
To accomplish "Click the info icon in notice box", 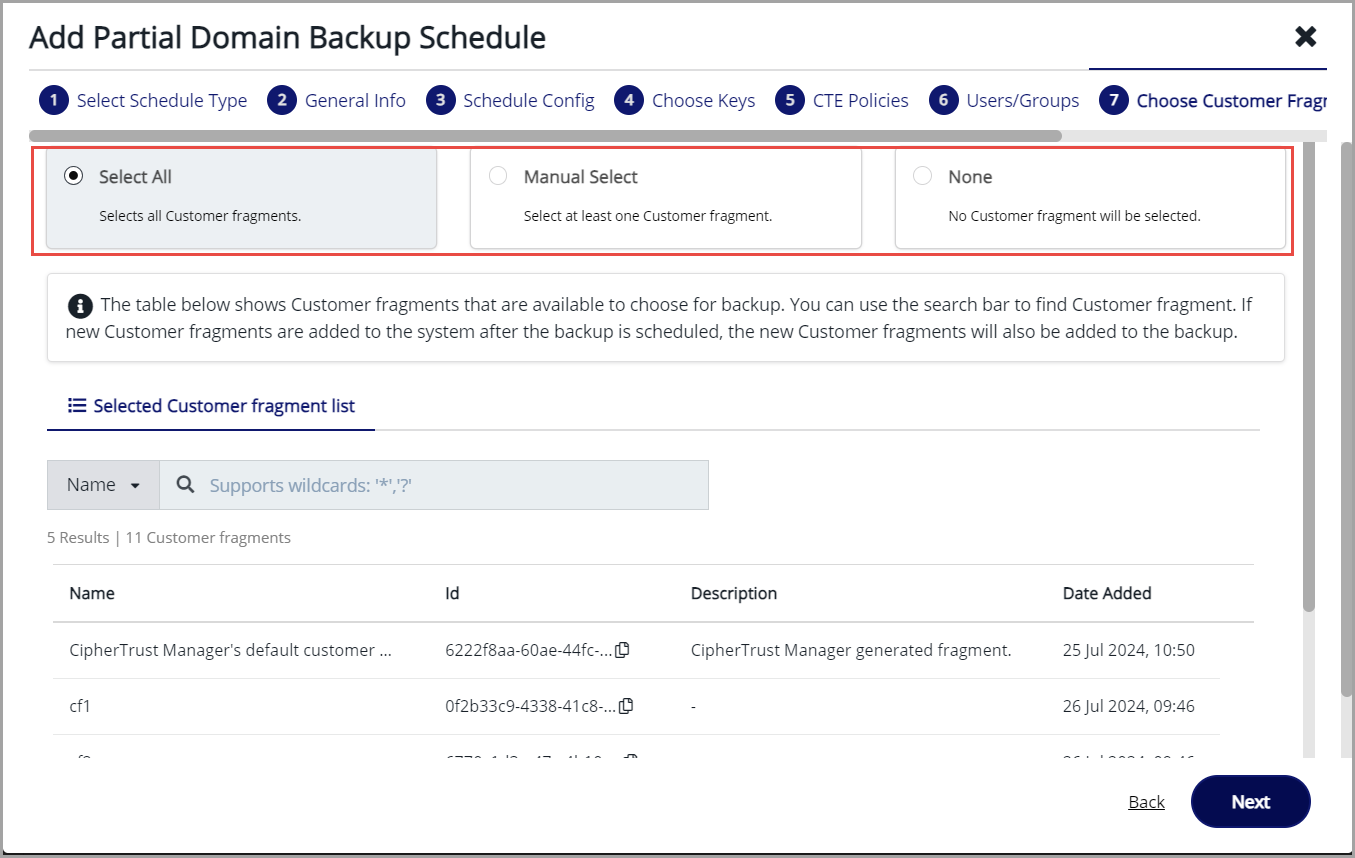I will coord(78,305).
